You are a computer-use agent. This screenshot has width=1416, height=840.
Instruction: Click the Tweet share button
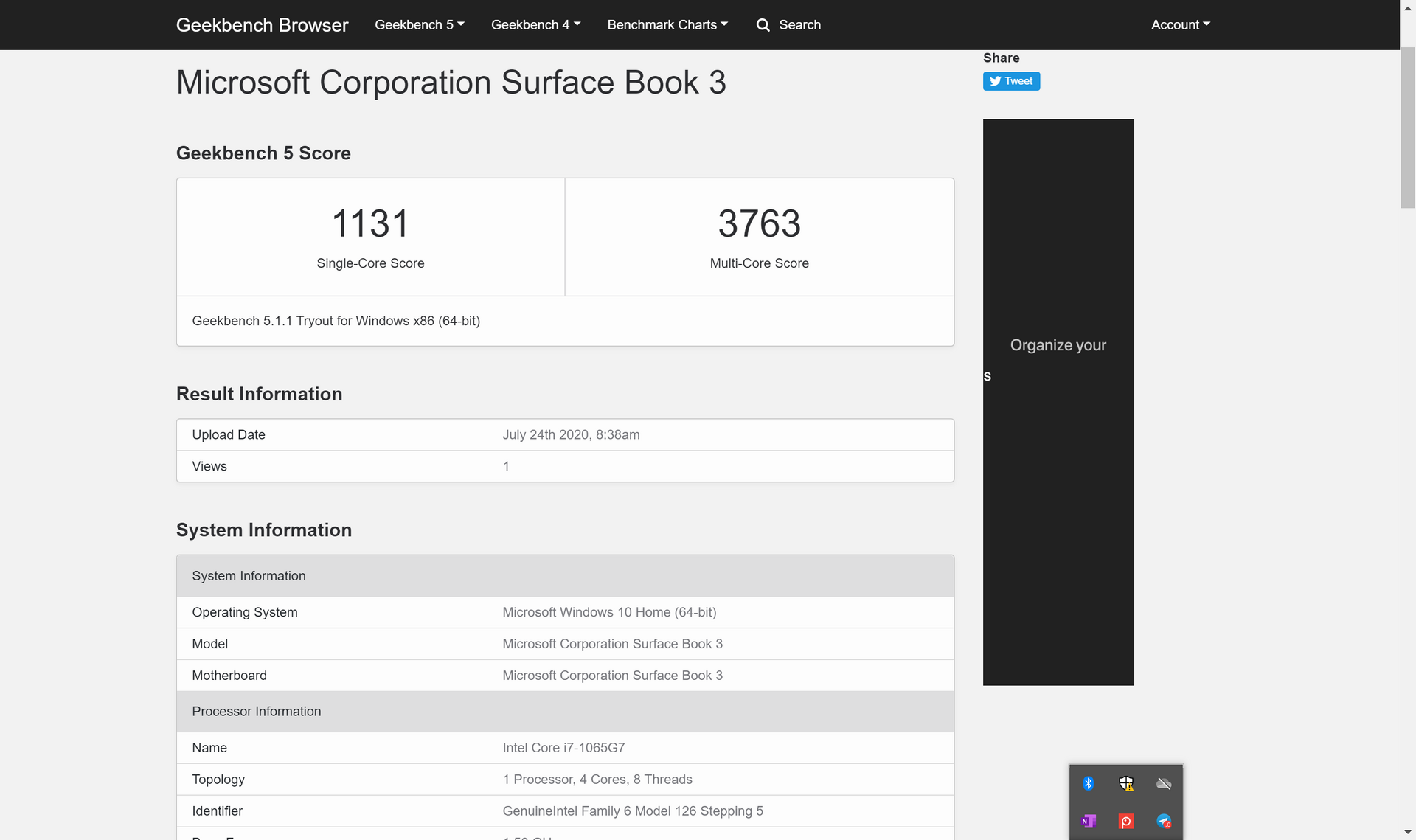[1011, 81]
